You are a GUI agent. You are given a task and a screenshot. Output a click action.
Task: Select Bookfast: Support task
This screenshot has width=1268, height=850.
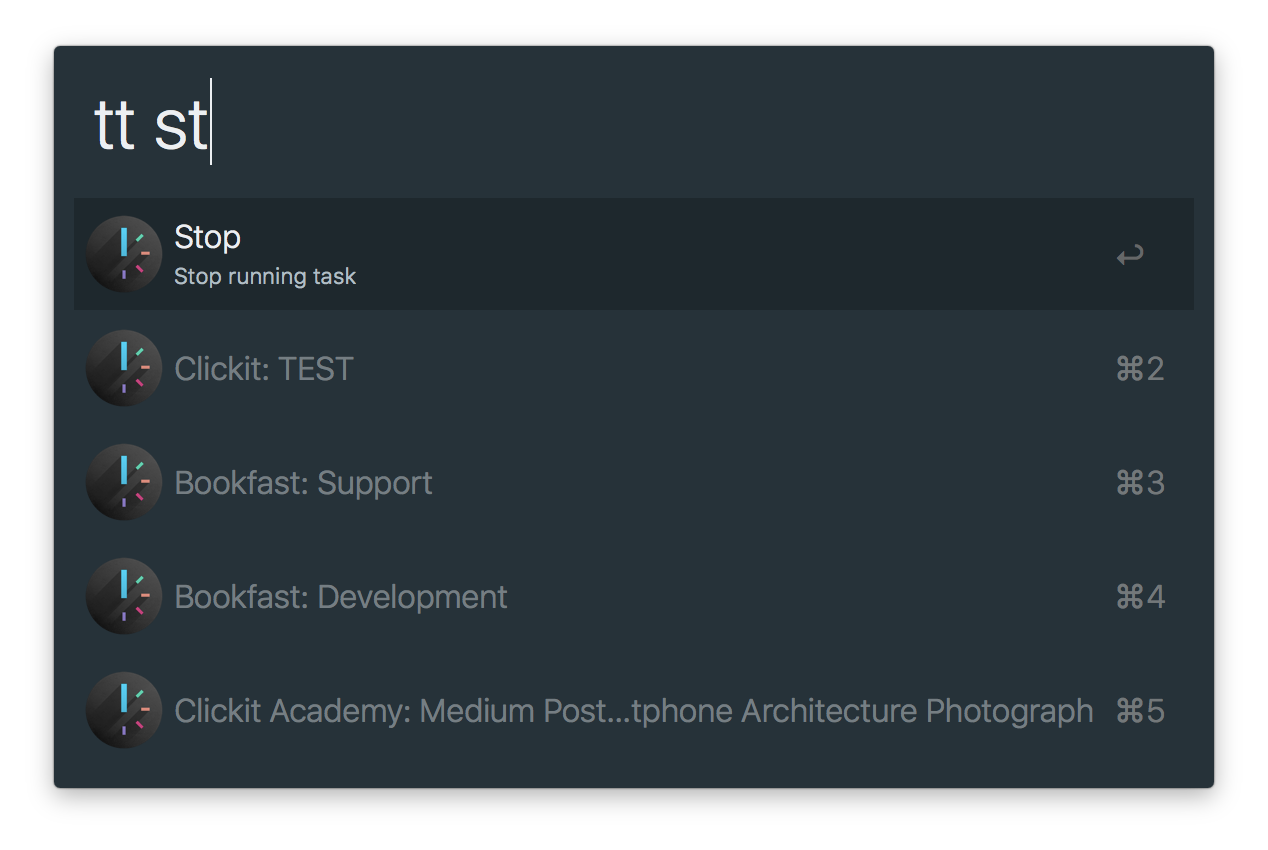click(x=633, y=482)
